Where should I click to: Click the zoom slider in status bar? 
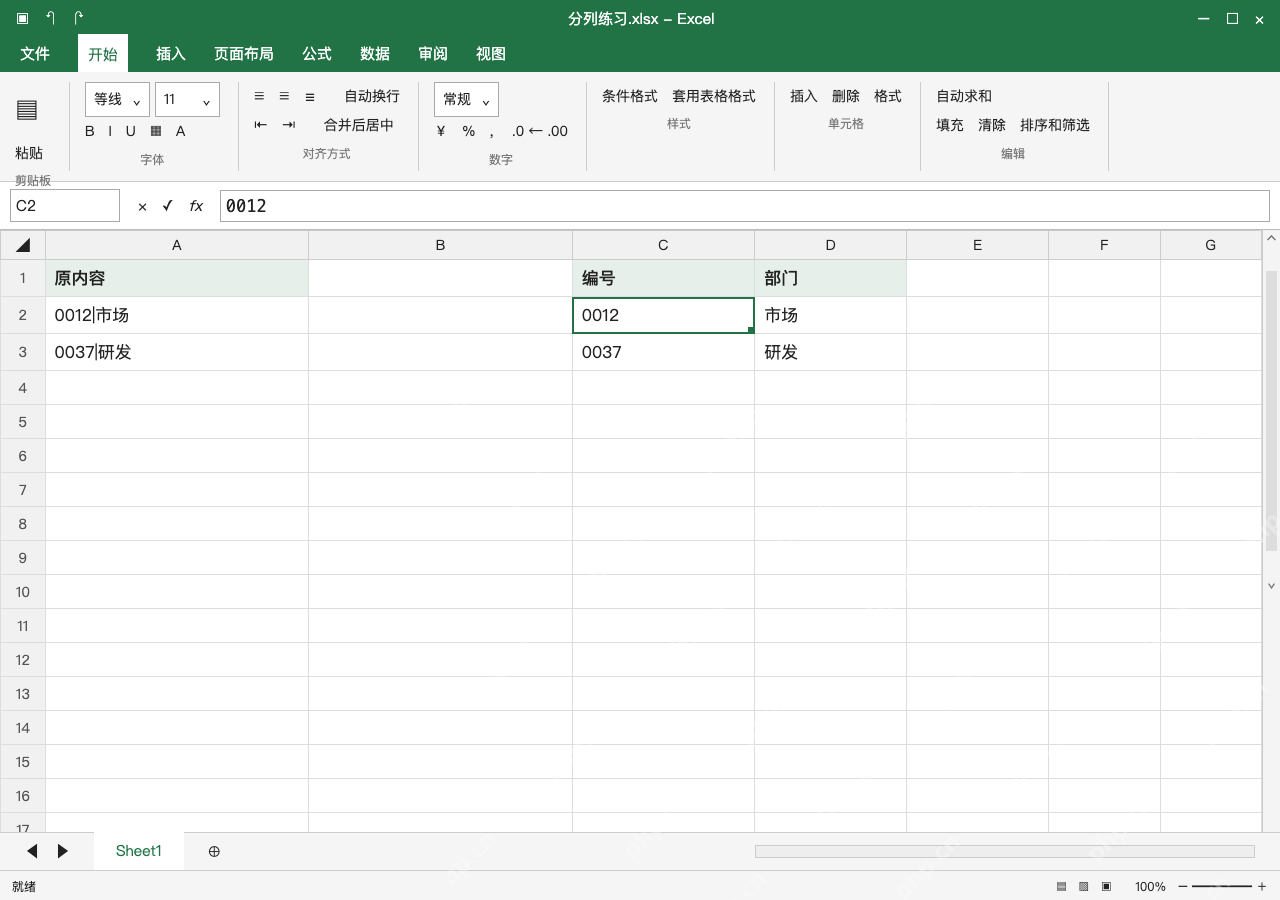click(1222, 886)
